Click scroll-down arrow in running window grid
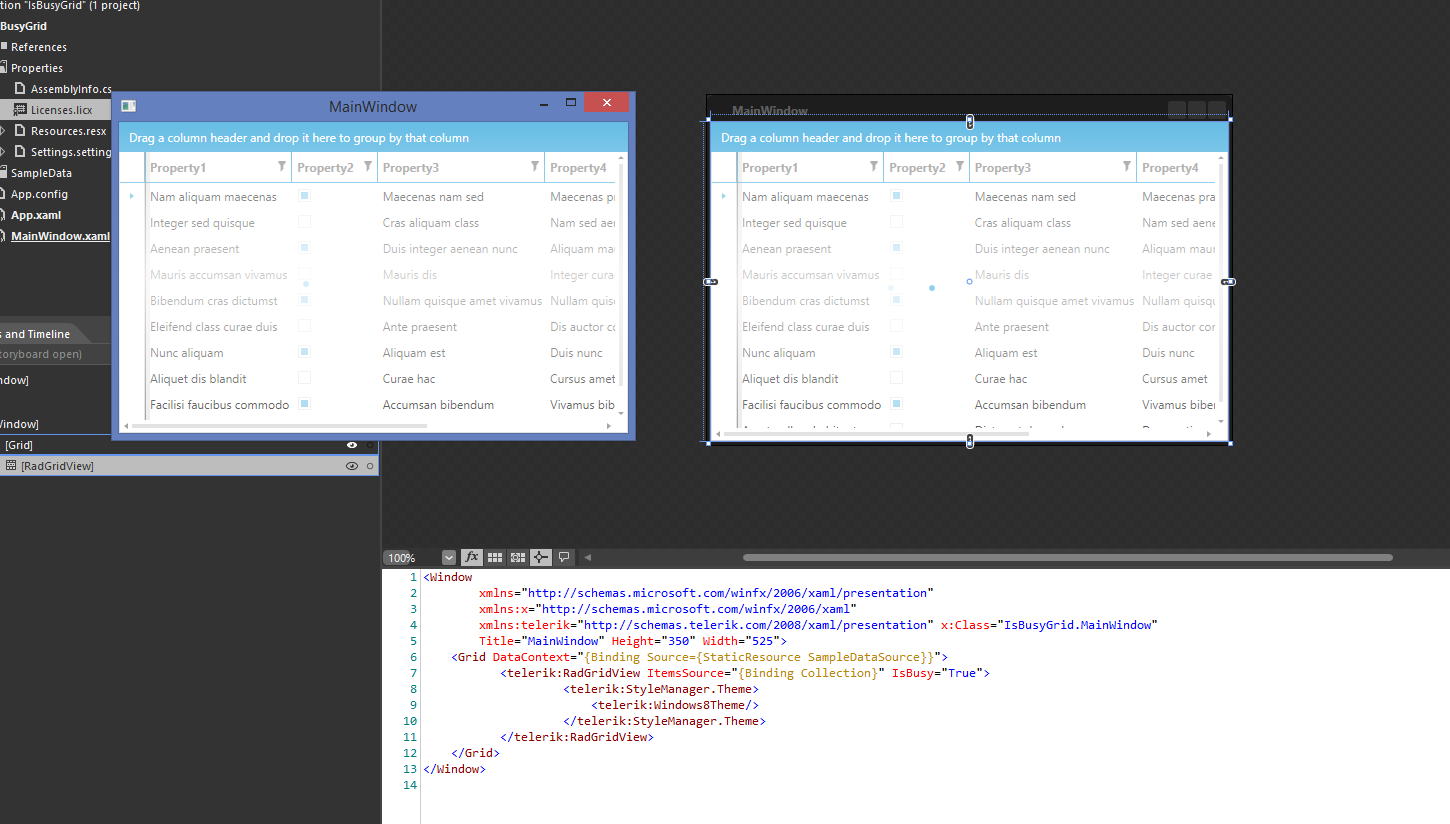 [x=621, y=413]
